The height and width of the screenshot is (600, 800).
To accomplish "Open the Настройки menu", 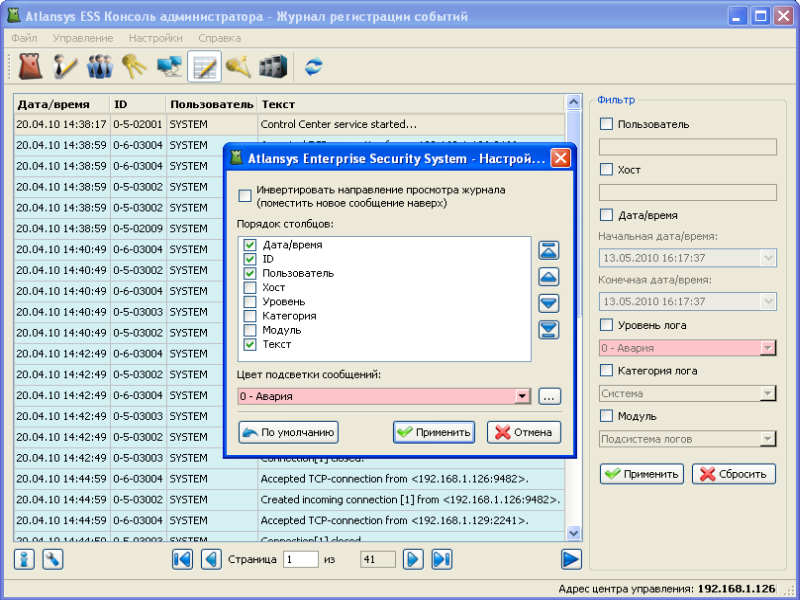I will pyautogui.click(x=155, y=38).
